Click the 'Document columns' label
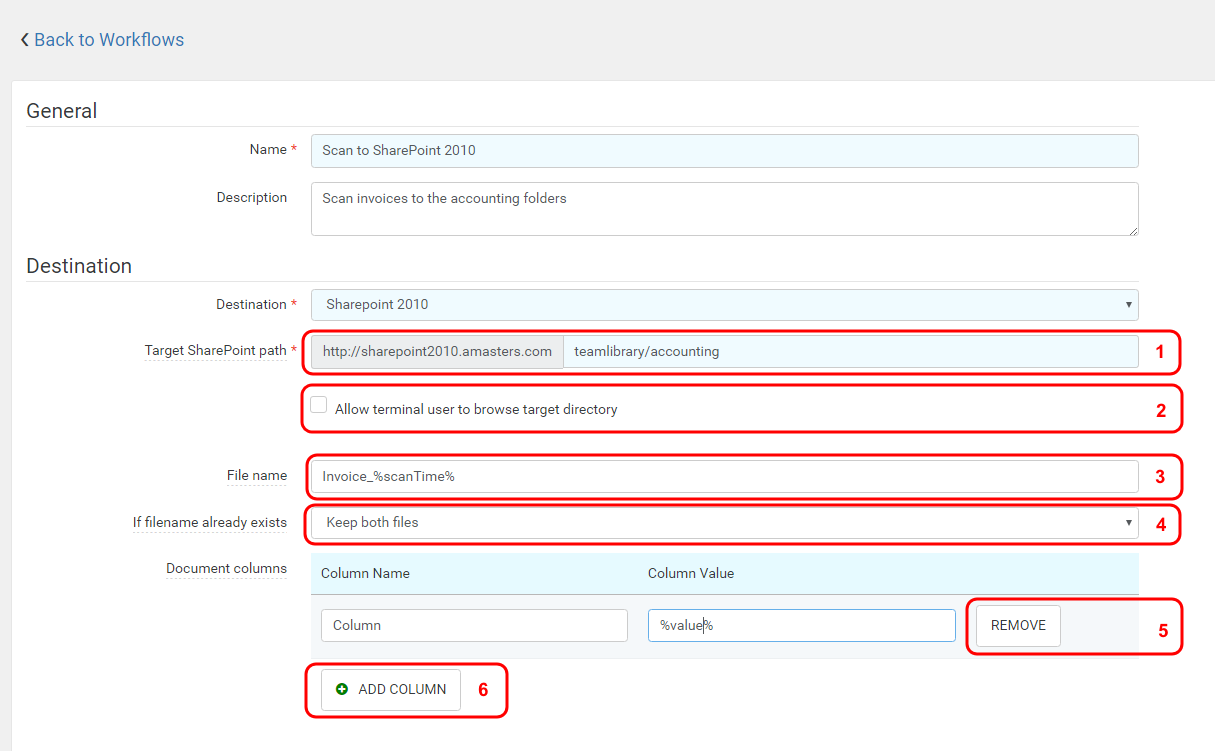The height and width of the screenshot is (751, 1215). coord(226,568)
